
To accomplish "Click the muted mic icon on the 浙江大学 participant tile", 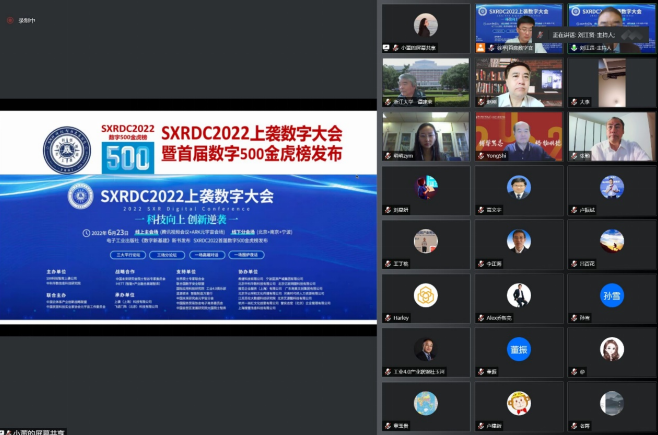I will [388, 102].
